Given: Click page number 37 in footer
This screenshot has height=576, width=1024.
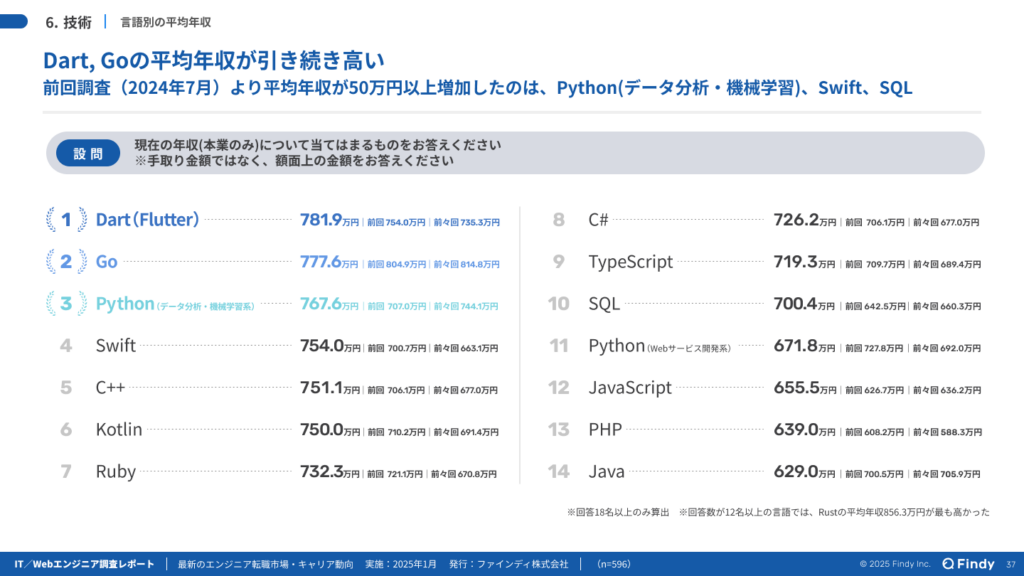Looking at the screenshot, I should [1010, 564].
